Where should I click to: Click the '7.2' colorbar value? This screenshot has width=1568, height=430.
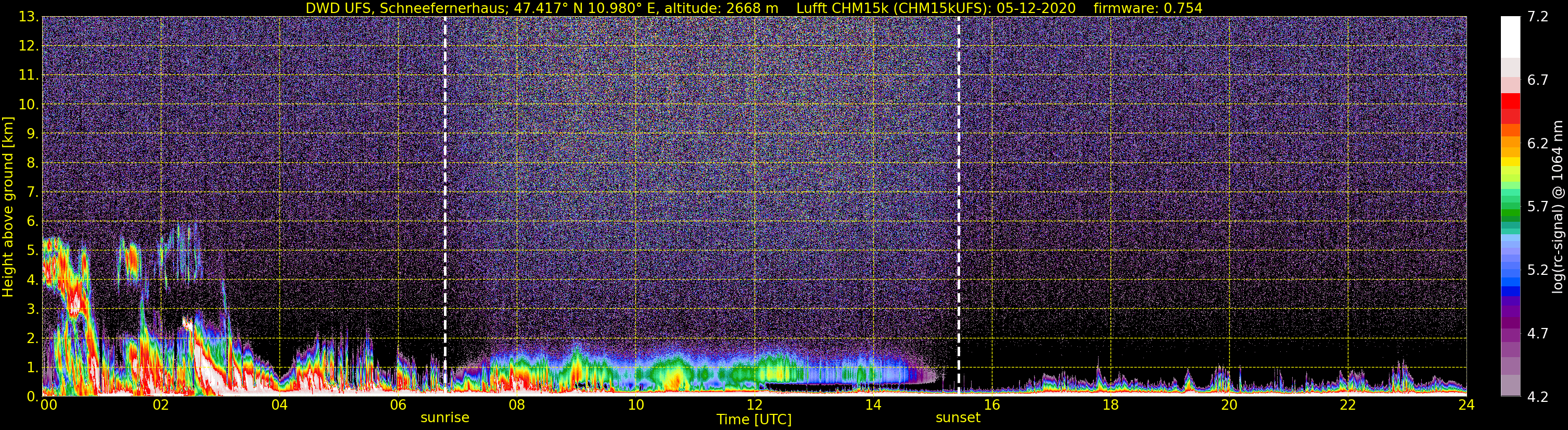point(1538,17)
